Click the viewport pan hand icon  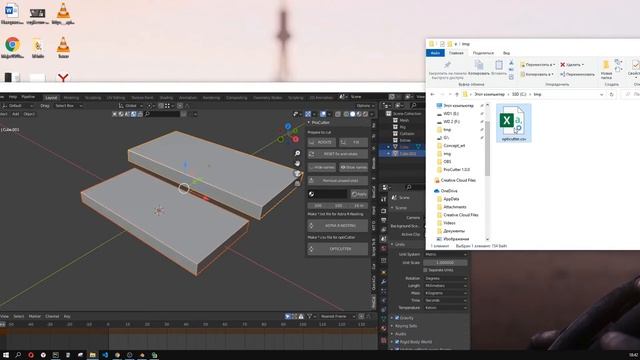pos(298,163)
